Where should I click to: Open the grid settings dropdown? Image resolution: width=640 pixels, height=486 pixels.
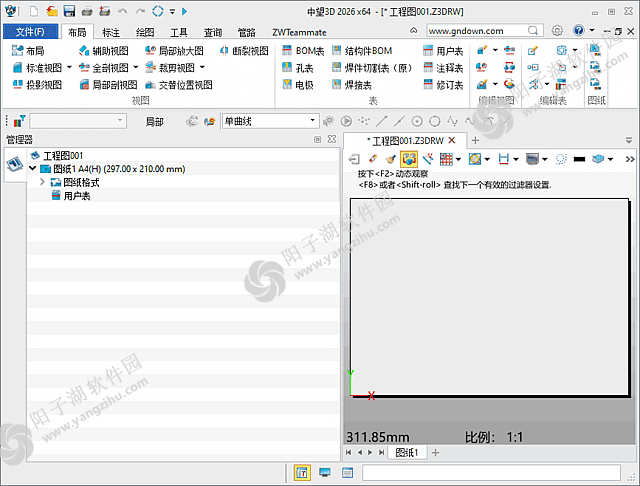tap(459, 159)
